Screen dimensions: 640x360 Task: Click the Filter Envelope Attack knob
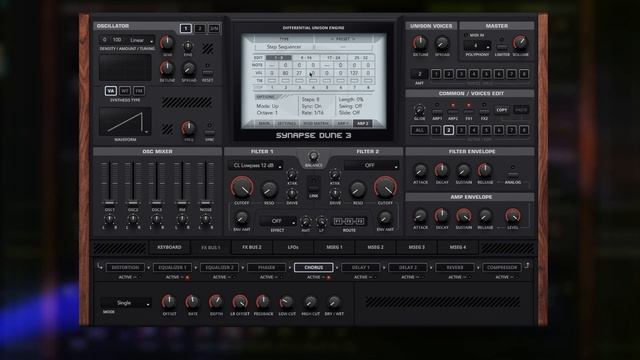click(x=420, y=171)
